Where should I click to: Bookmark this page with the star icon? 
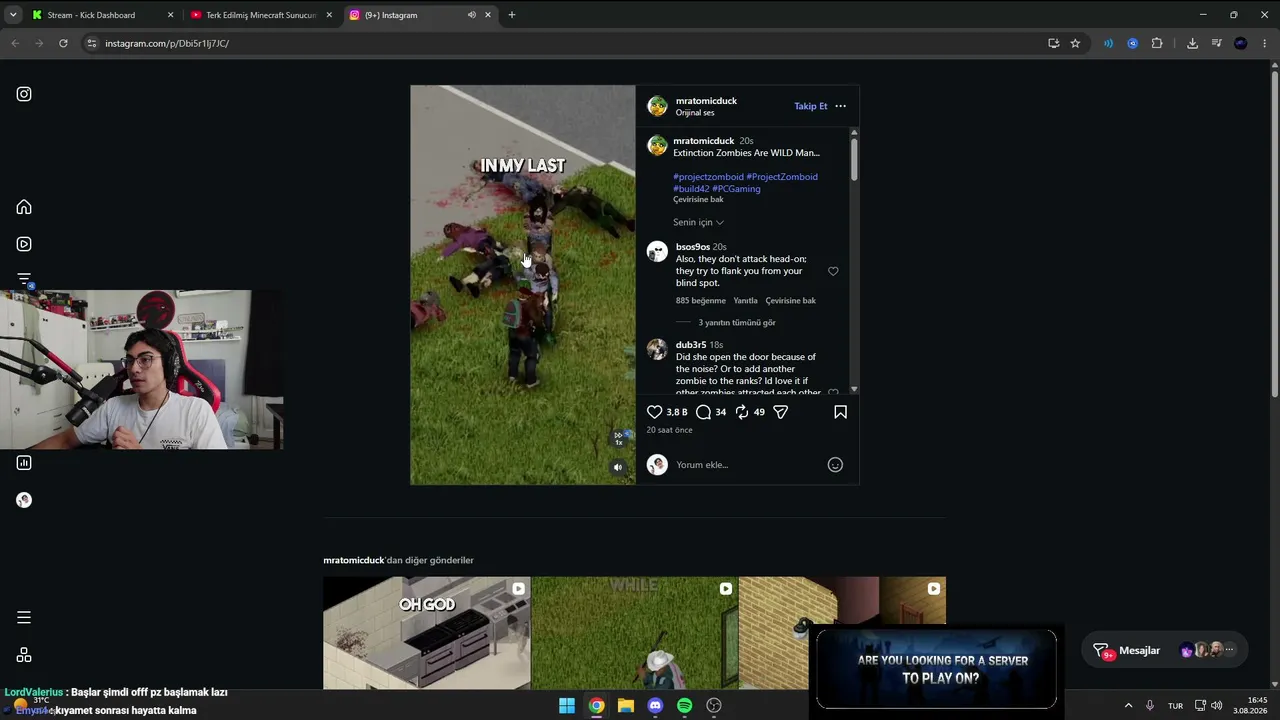coord(1075,43)
